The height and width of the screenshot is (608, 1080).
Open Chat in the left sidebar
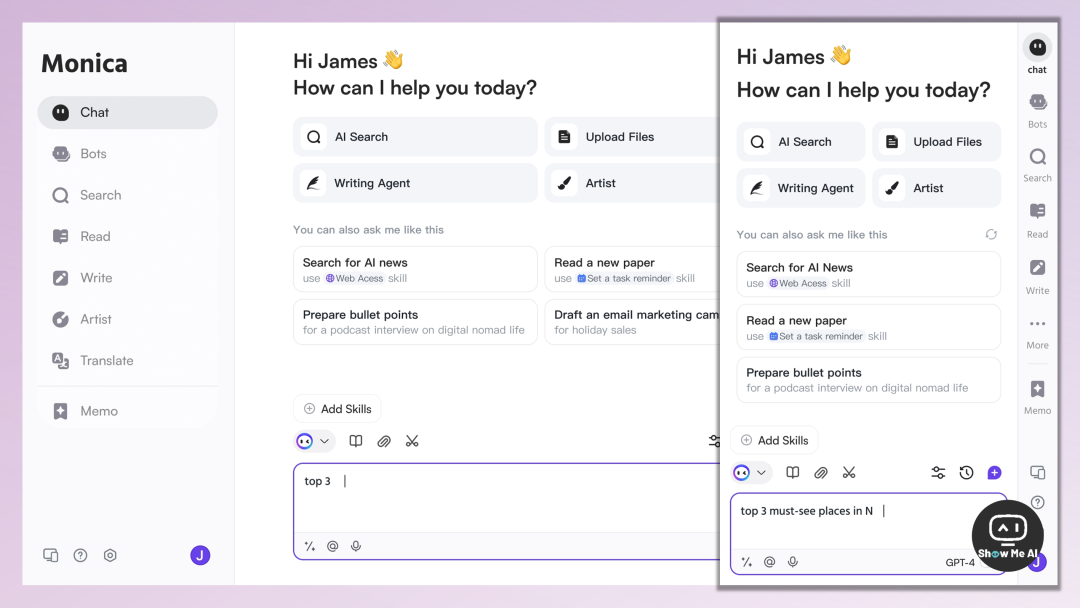click(x=127, y=112)
